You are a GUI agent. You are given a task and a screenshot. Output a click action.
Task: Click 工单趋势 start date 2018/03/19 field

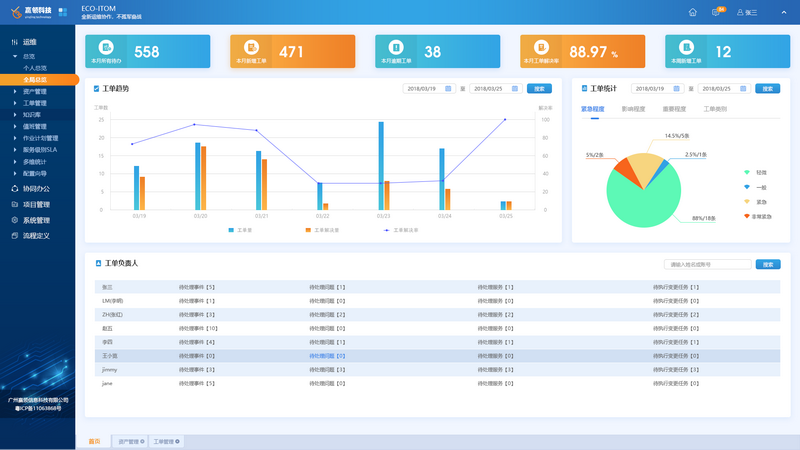coord(429,89)
